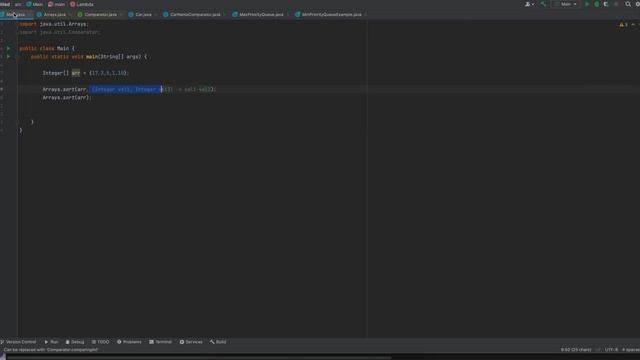This screenshot has height=360, width=640.
Task: Open the Main.java editor tab
Action: pyautogui.click(x=16, y=14)
